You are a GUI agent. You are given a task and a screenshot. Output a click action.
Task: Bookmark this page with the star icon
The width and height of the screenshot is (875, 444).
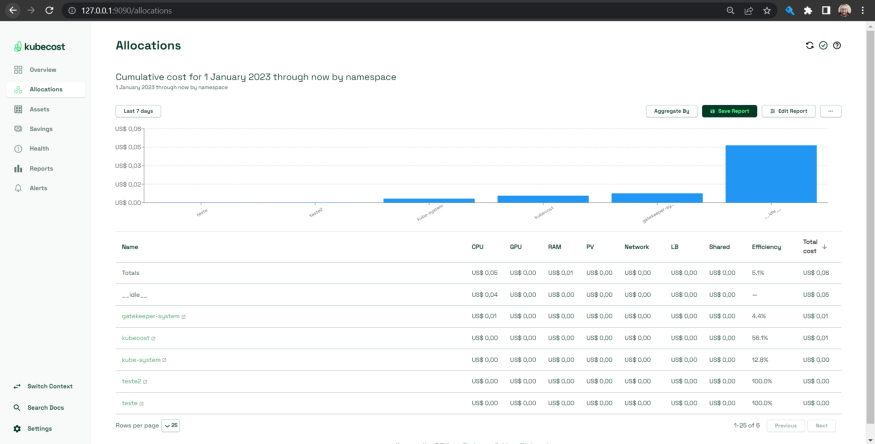point(767,10)
